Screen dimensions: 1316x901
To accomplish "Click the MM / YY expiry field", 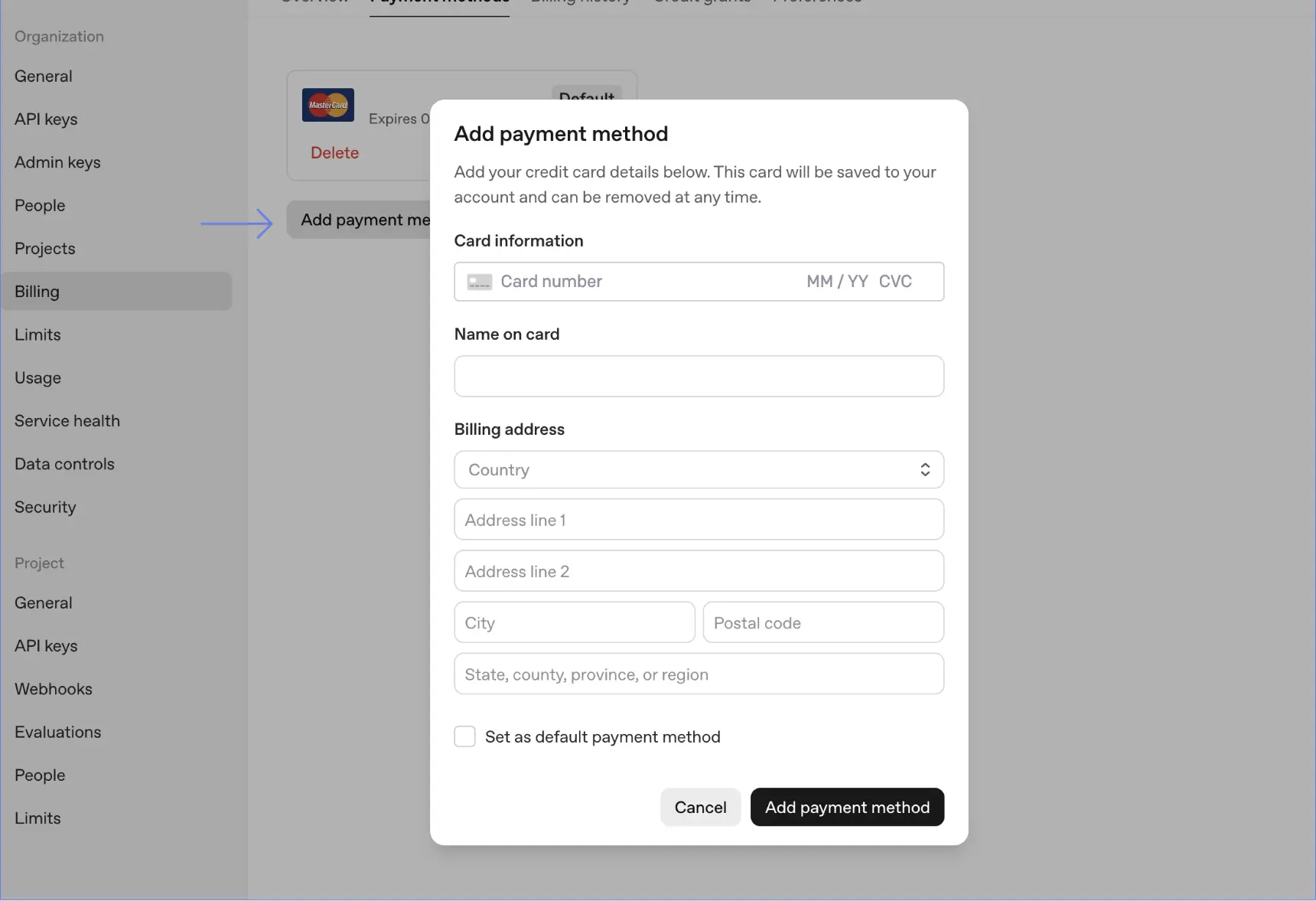I will [x=837, y=282].
